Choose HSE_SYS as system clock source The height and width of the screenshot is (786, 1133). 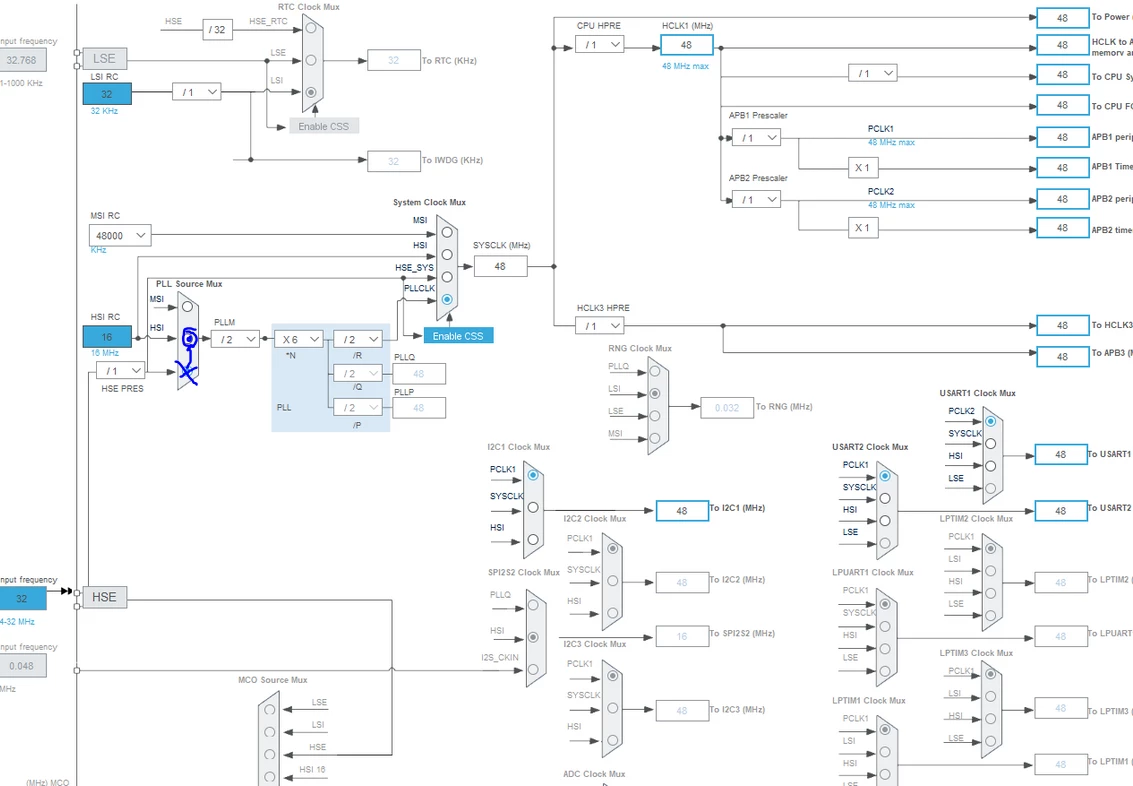click(x=447, y=277)
